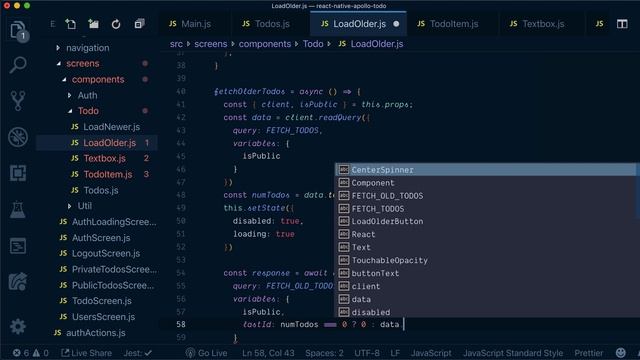Click UTF-8 encoding in status bar
Screen dimensions: 640x360
pyautogui.click(x=367, y=353)
